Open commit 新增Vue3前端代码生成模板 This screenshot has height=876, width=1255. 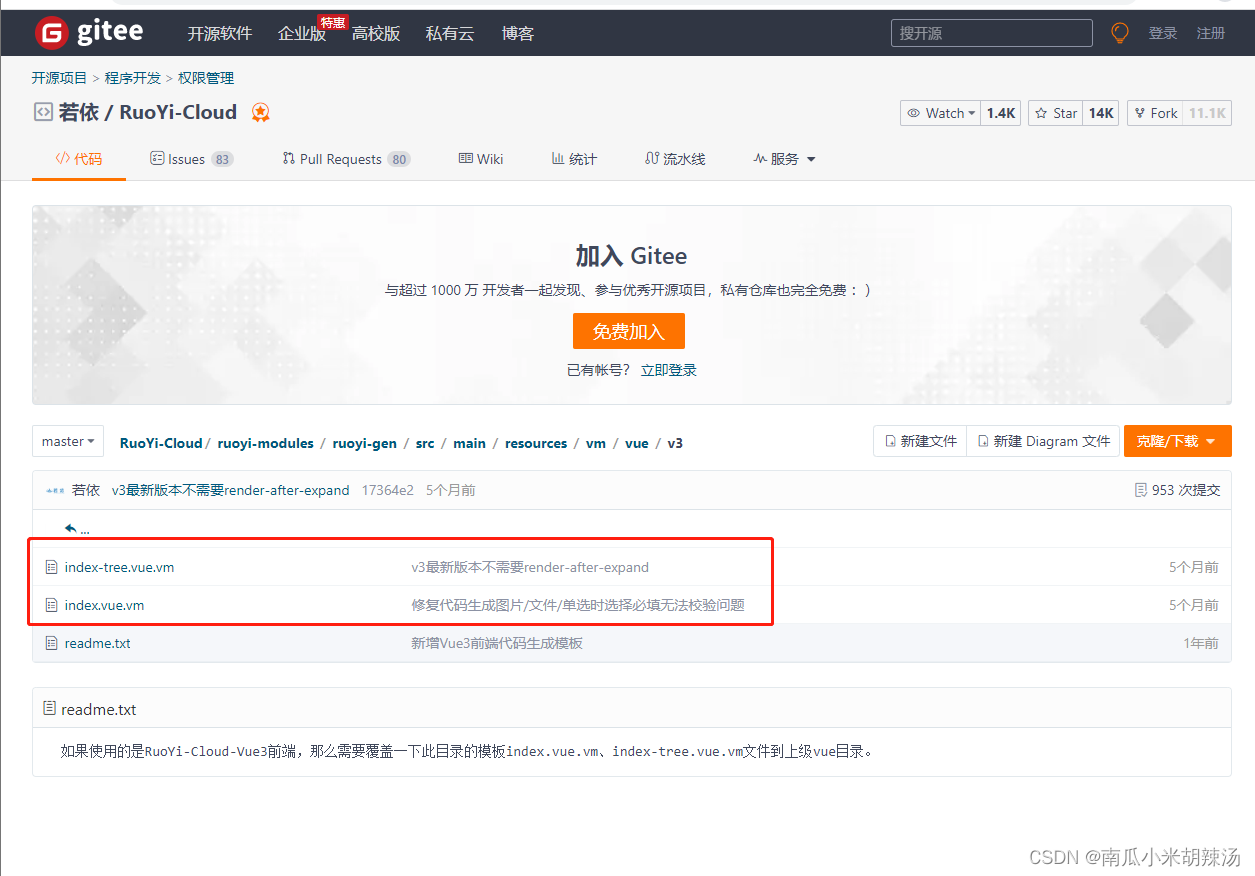click(497, 643)
